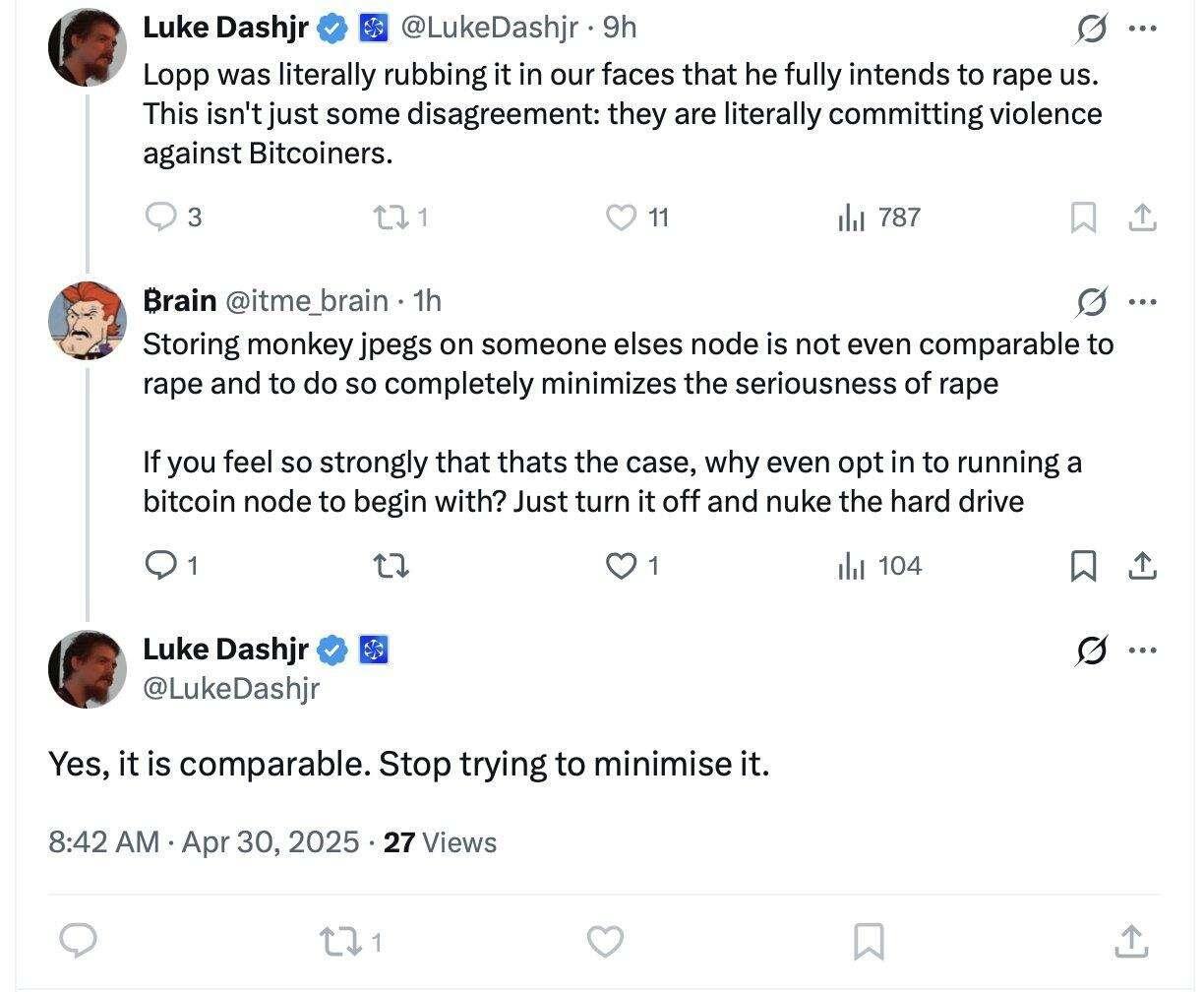Open replies on Luke Dashjr's first tweet
The width and height of the screenshot is (1204, 992).
tap(173, 217)
